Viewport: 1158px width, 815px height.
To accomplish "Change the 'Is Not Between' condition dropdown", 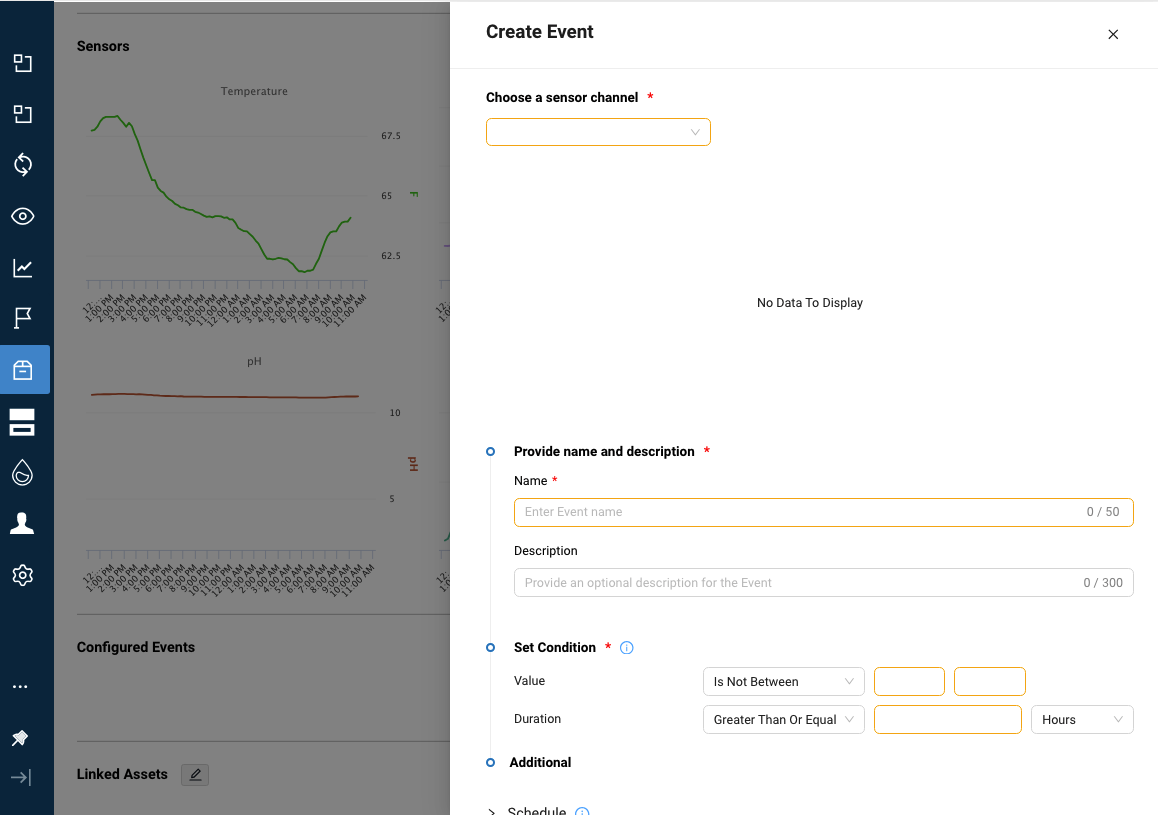I will [x=783, y=681].
